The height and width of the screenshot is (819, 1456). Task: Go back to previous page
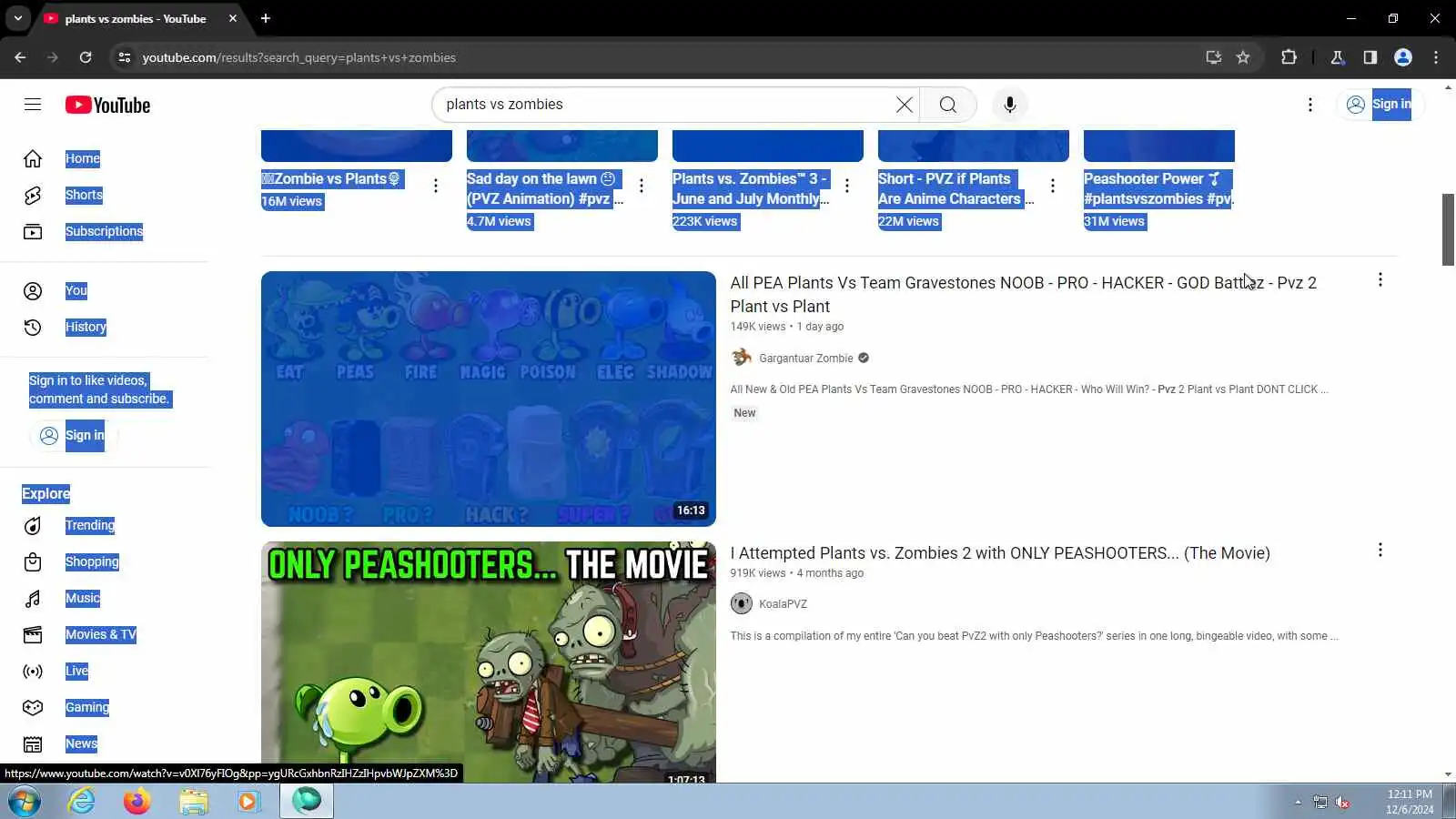(x=20, y=57)
